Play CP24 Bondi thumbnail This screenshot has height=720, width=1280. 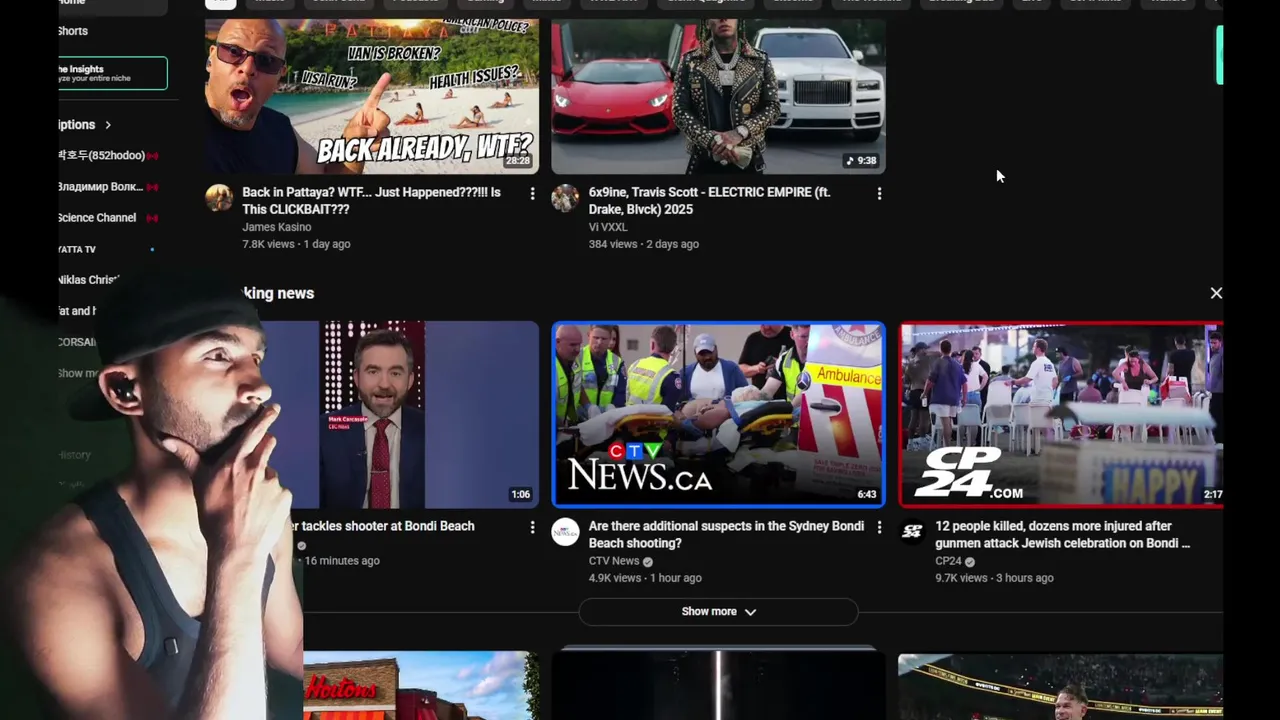[1061, 414]
